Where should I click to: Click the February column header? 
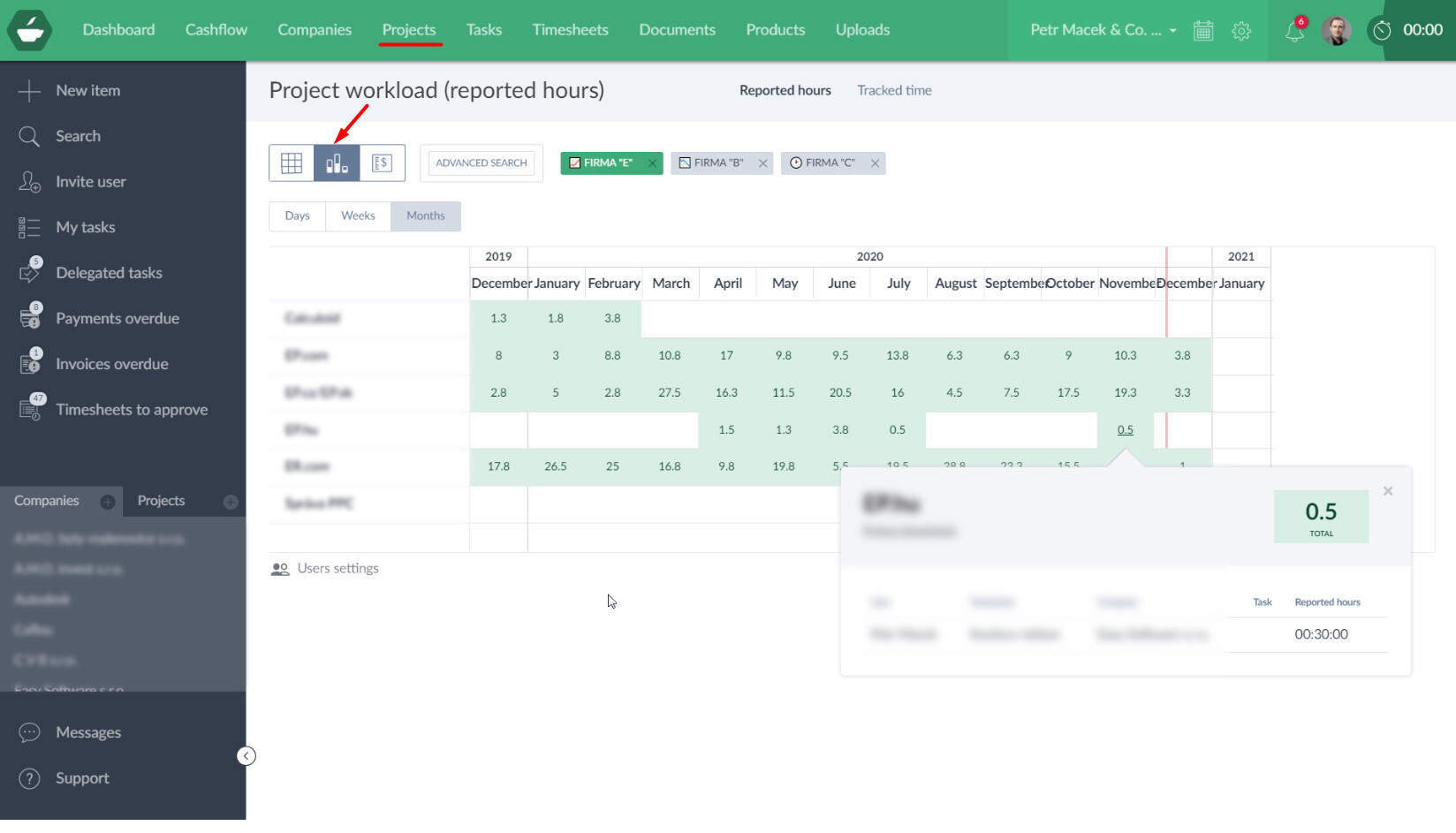coord(614,284)
